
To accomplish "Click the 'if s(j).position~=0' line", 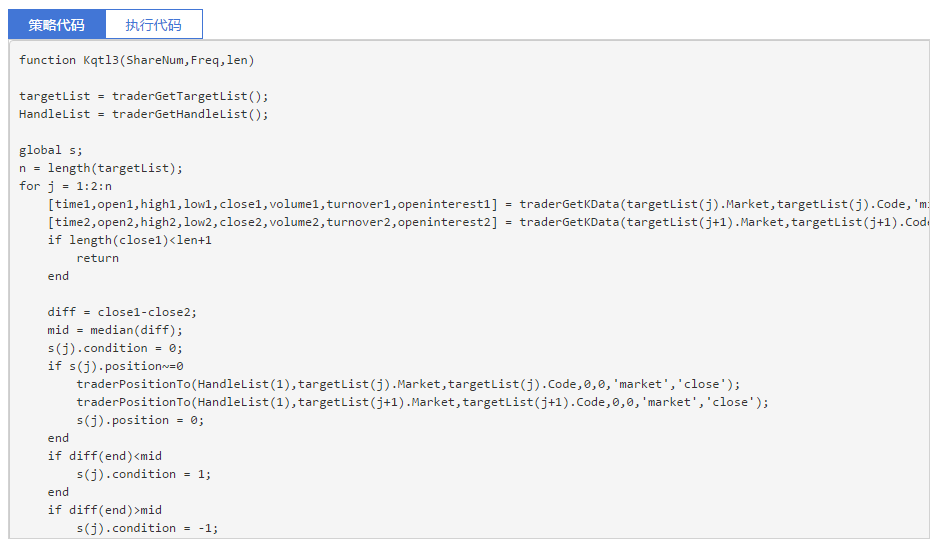I will point(115,366).
